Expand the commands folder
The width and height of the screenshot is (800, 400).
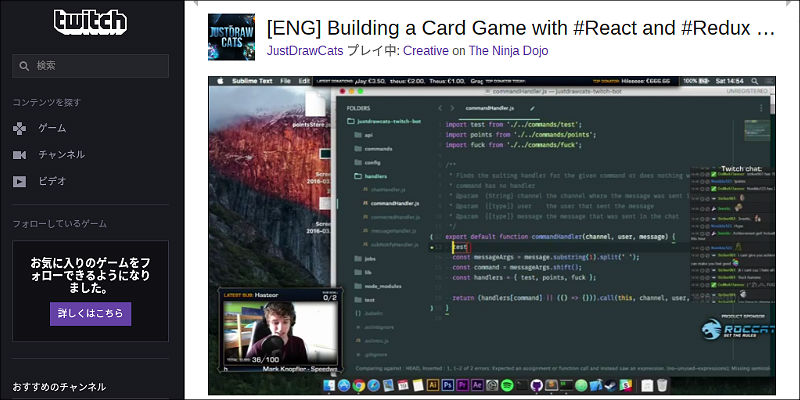pyautogui.click(x=373, y=148)
